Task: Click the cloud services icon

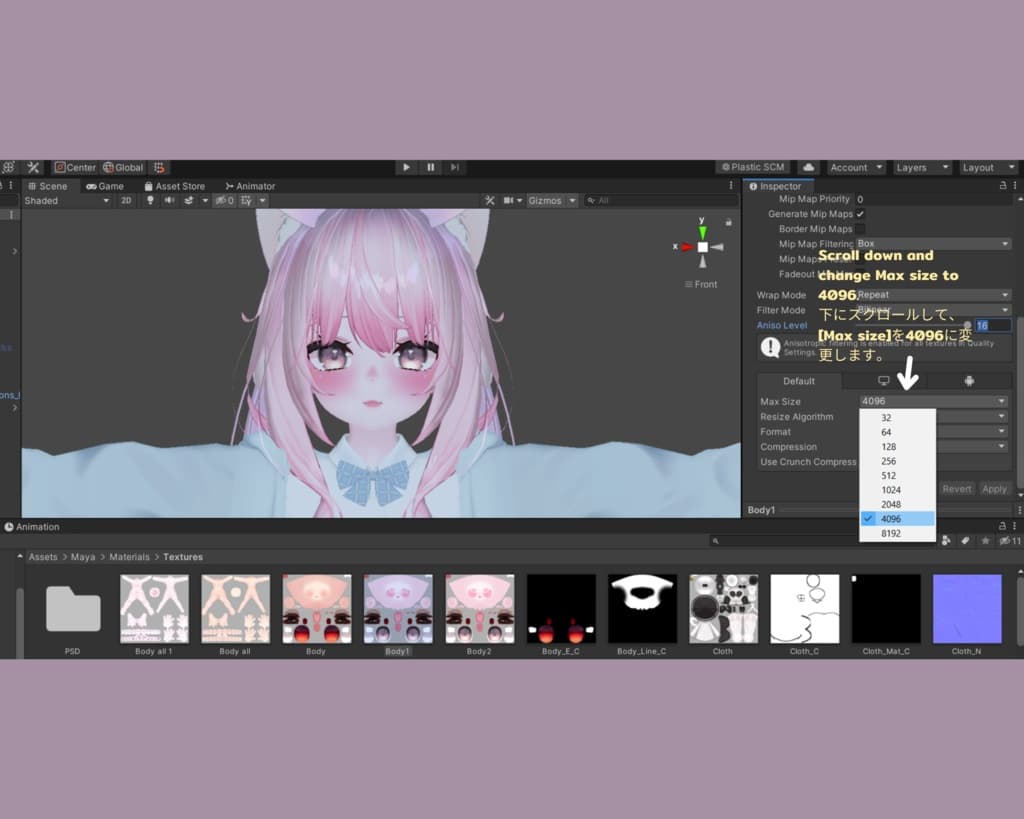Action: pyautogui.click(x=809, y=167)
